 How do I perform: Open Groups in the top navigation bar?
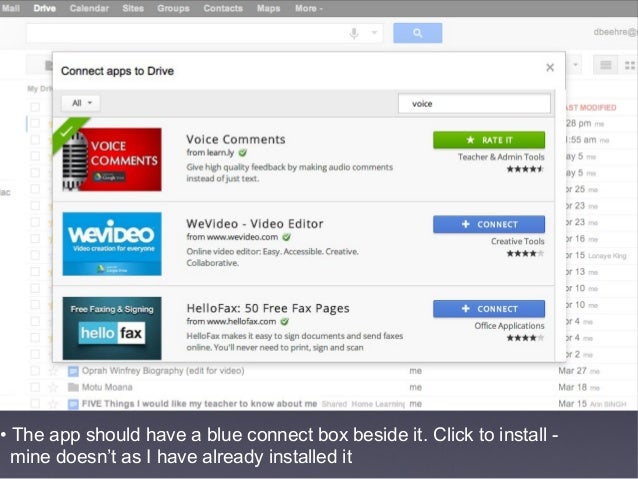click(173, 8)
